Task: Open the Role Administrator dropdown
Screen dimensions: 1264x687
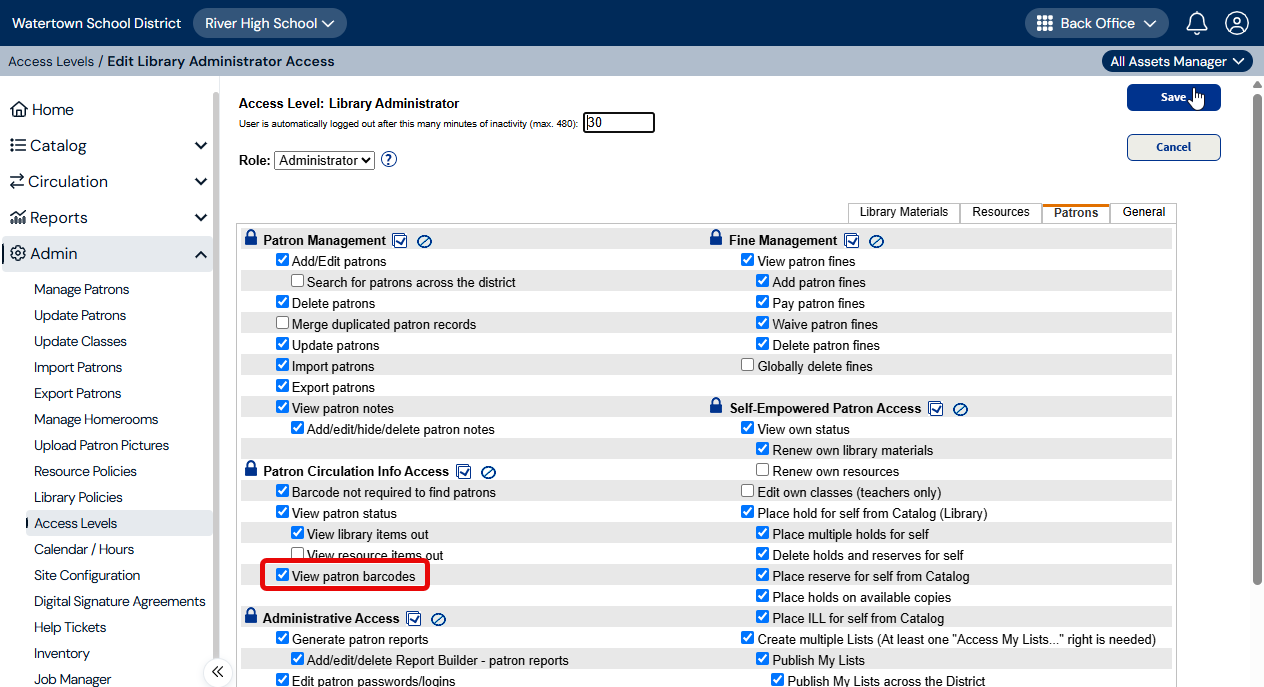Action: click(323, 159)
